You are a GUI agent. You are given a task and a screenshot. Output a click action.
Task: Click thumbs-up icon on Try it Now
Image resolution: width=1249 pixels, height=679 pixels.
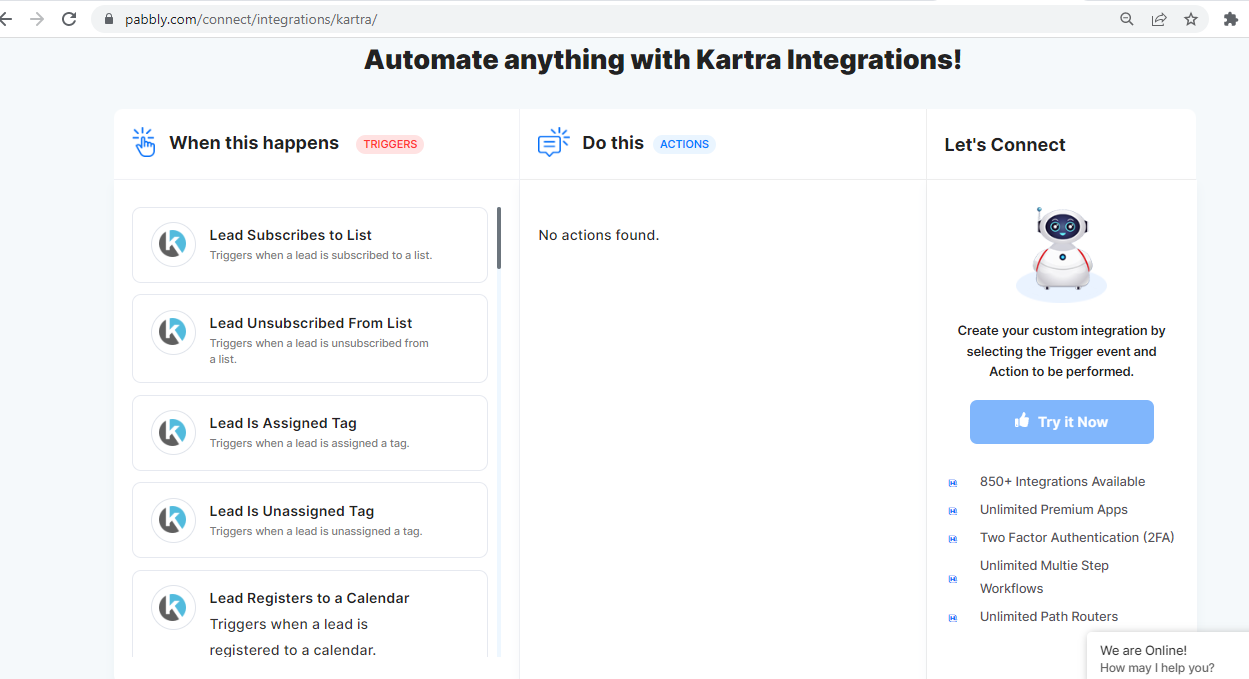click(x=1022, y=421)
